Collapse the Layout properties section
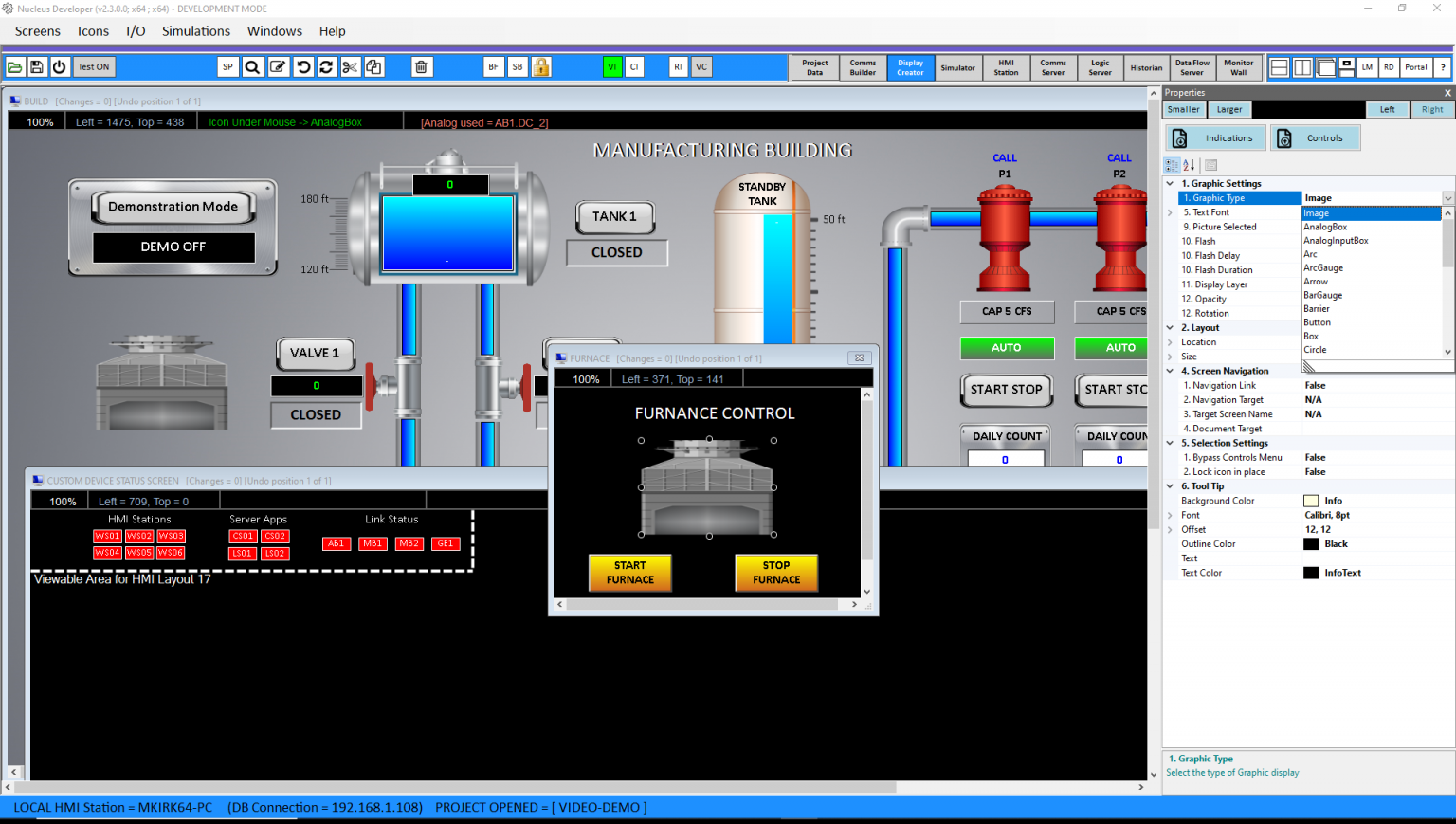This screenshot has height=824, width=1456. click(1169, 327)
